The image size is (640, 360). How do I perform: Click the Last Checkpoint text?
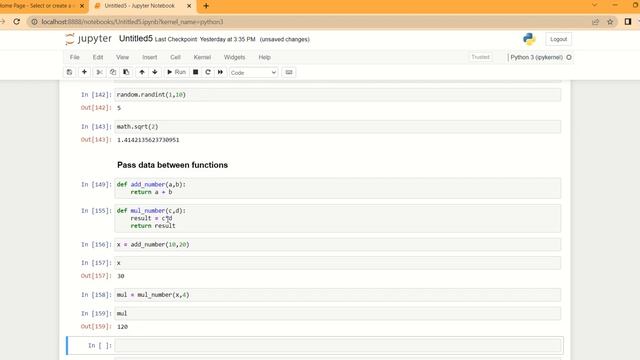(205, 40)
